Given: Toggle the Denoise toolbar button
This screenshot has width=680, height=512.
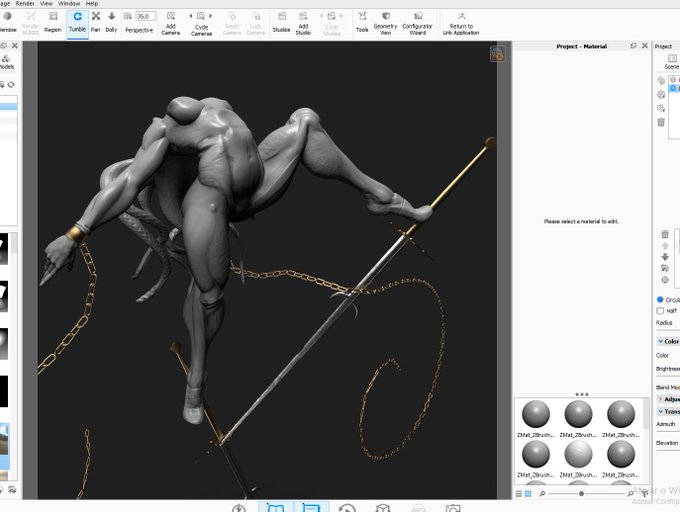Looking at the screenshot, I should pos(7,23).
